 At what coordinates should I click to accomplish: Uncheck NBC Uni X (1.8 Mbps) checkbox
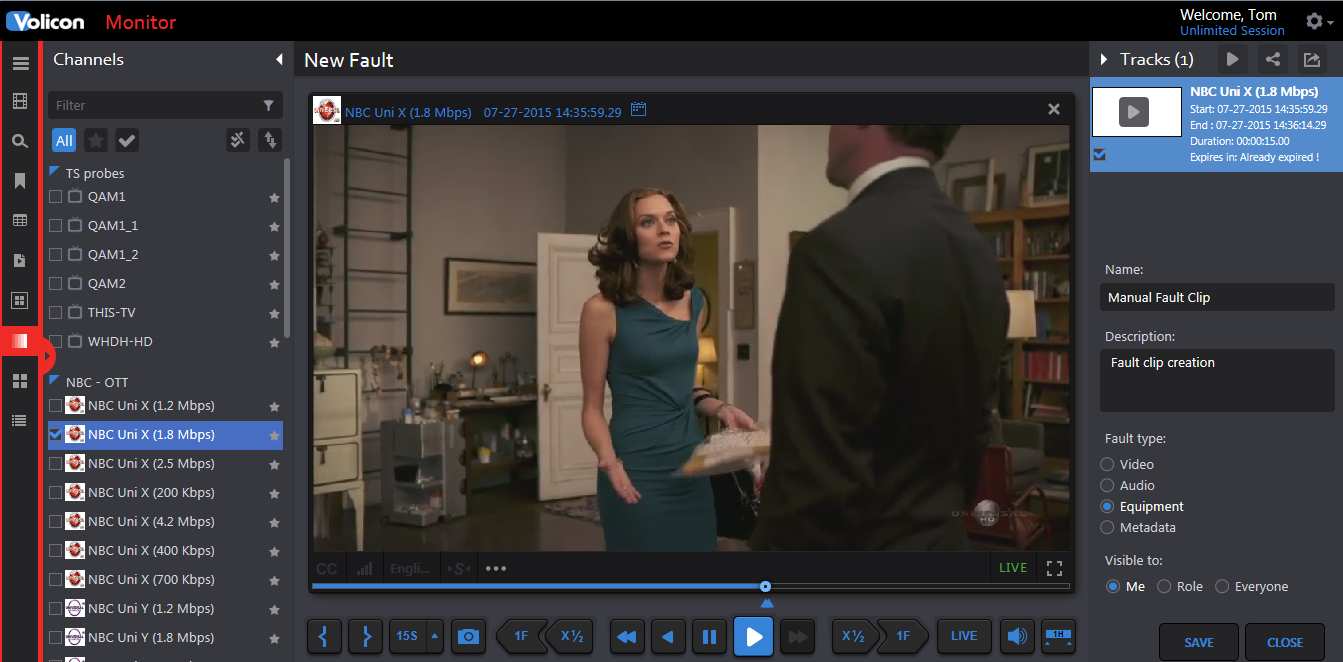click(56, 434)
